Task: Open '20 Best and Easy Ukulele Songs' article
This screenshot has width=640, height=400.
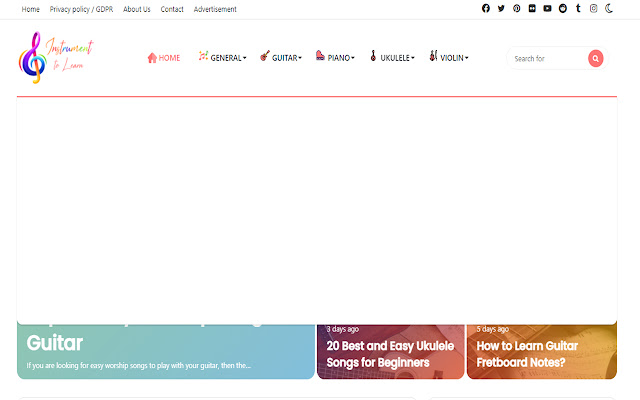Action: (x=390, y=354)
